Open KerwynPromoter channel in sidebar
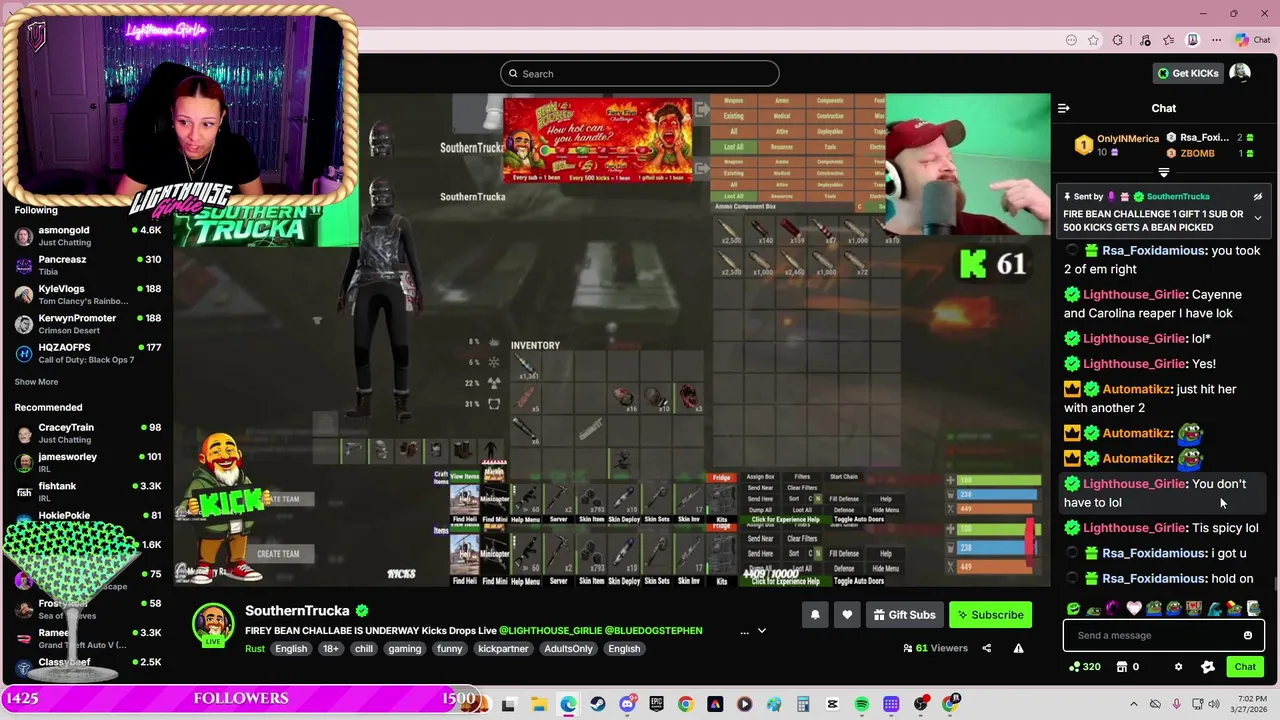The height and width of the screenshot is (720, 1280). 87,323
